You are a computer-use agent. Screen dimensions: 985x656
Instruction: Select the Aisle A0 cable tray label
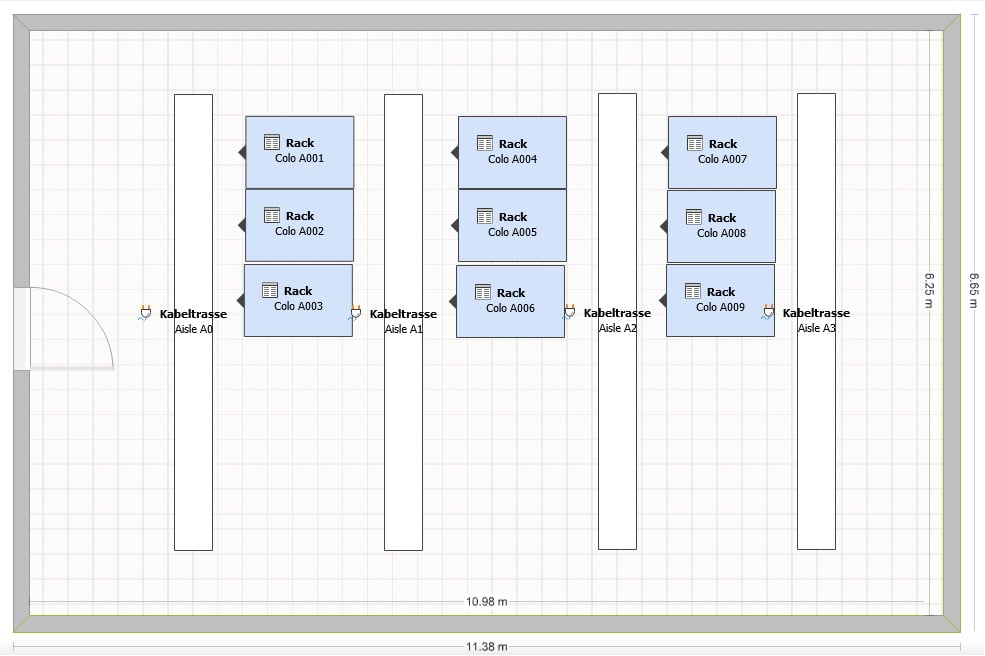[193, 328]
